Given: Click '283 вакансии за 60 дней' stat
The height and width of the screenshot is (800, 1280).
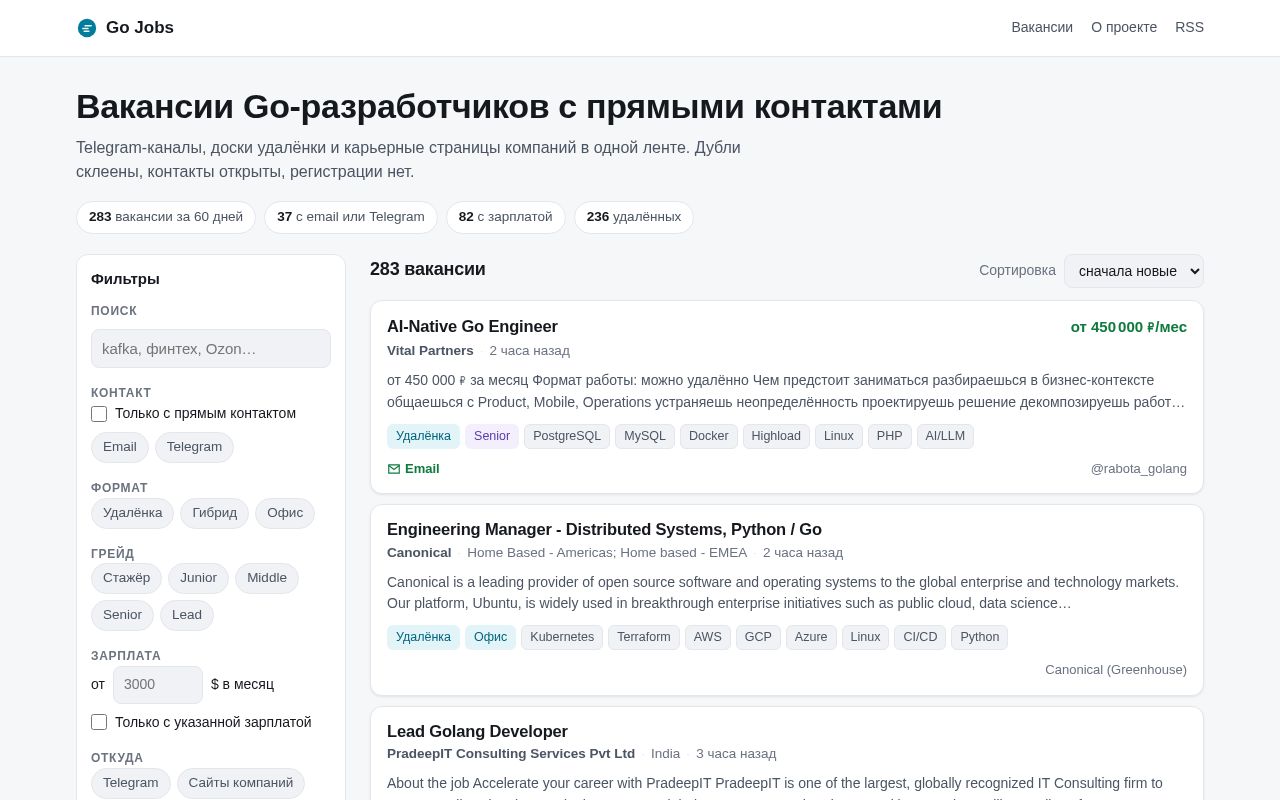Looking at the screenshot, I should pos(166,217).
